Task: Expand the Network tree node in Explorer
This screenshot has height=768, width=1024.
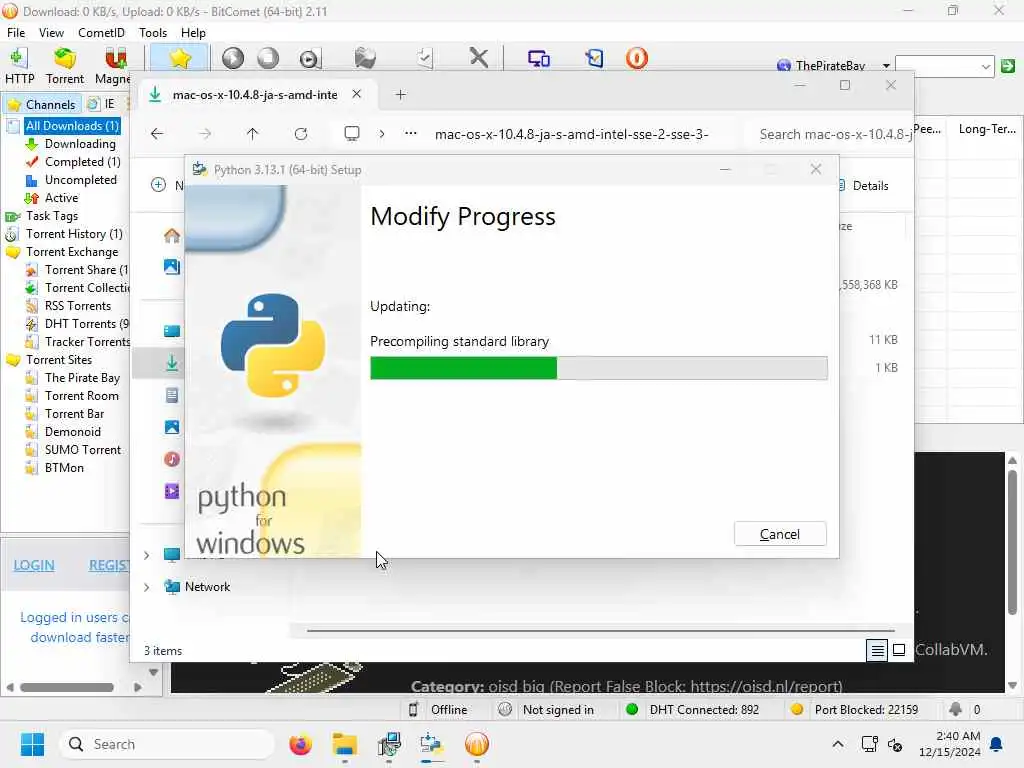Action: point(147,587)
